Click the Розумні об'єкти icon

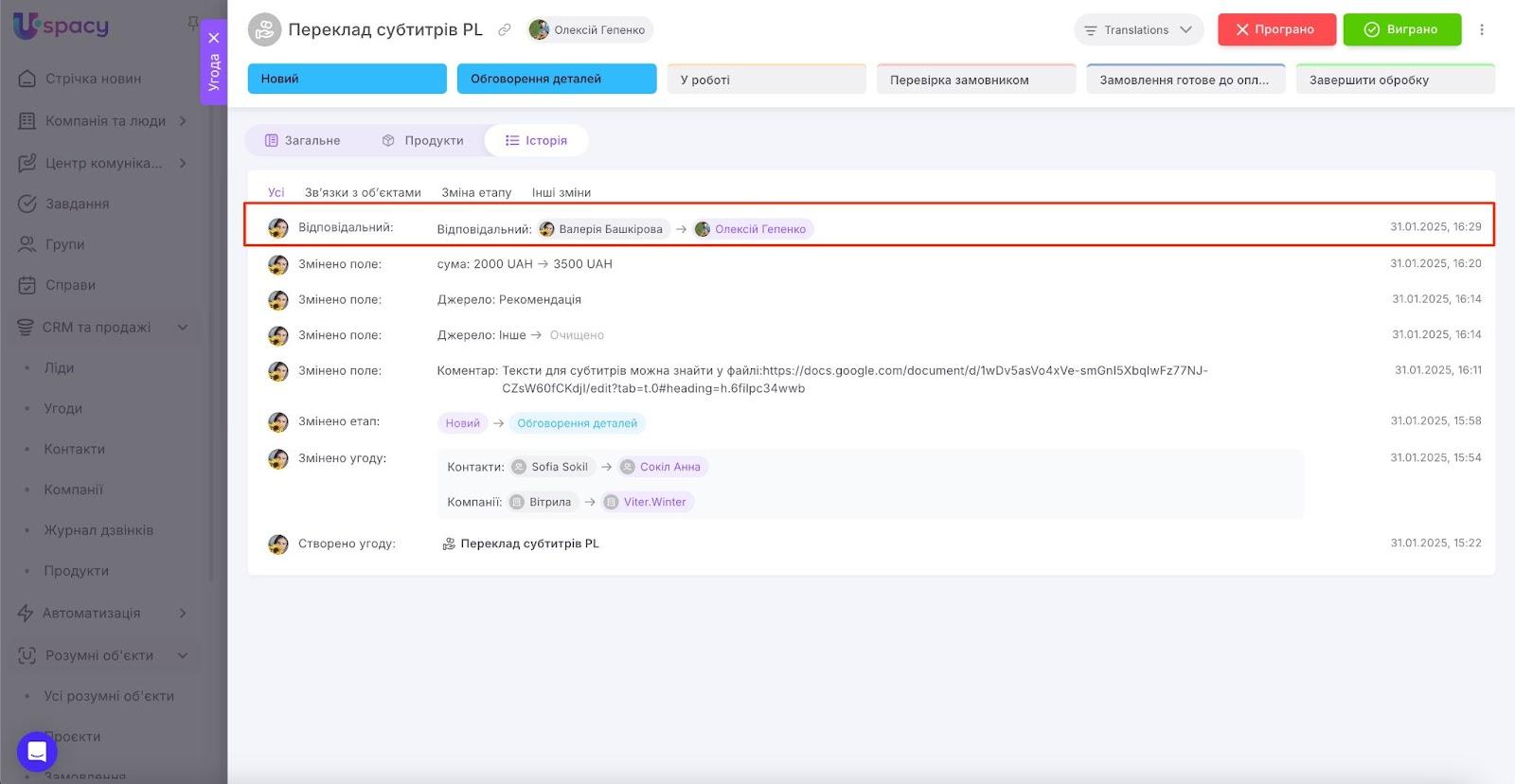[27, 655]
